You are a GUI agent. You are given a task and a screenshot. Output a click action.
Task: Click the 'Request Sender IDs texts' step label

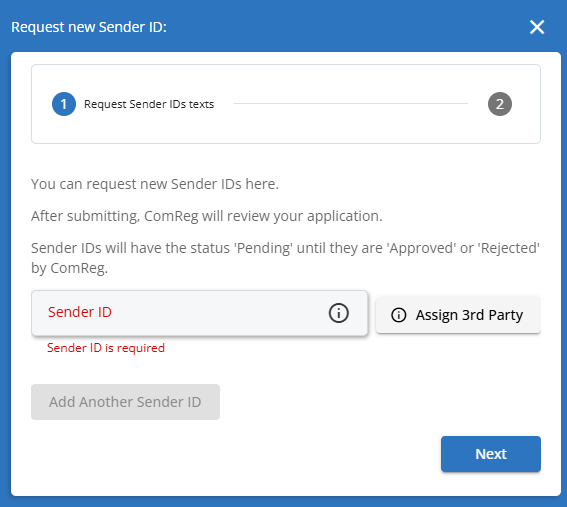pos(149,104)
